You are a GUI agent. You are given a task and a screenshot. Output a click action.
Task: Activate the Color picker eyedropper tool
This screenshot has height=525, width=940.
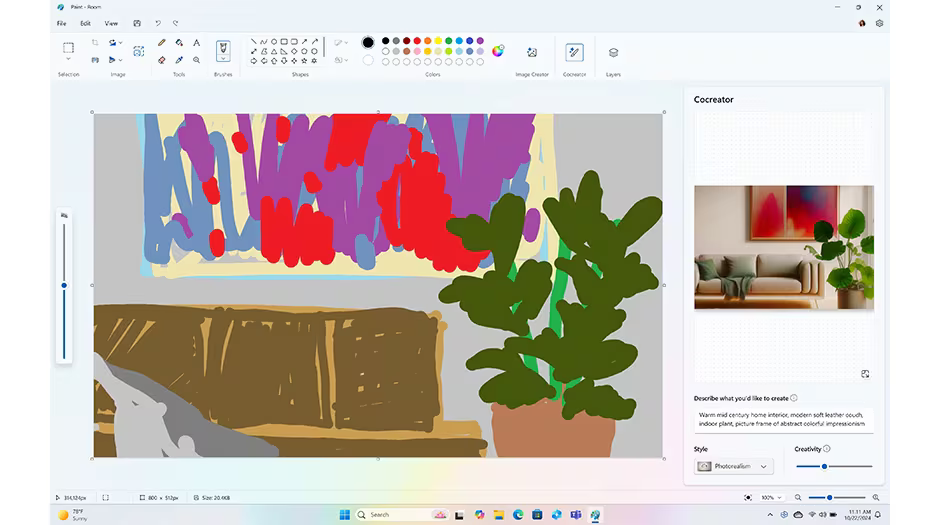pyautogui.click(x=179, y=60)
